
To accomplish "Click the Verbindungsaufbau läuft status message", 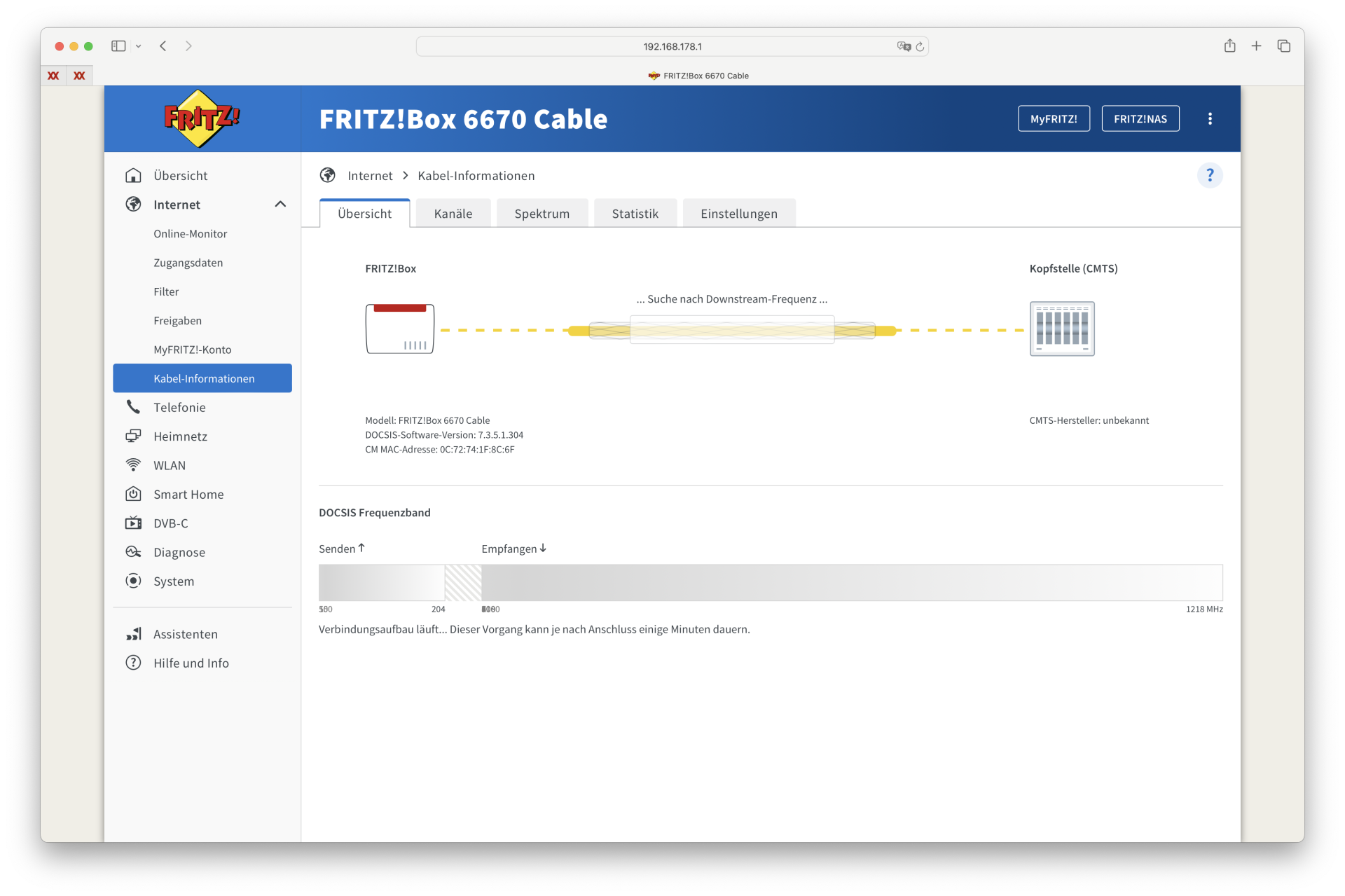I will pos(534,629).
